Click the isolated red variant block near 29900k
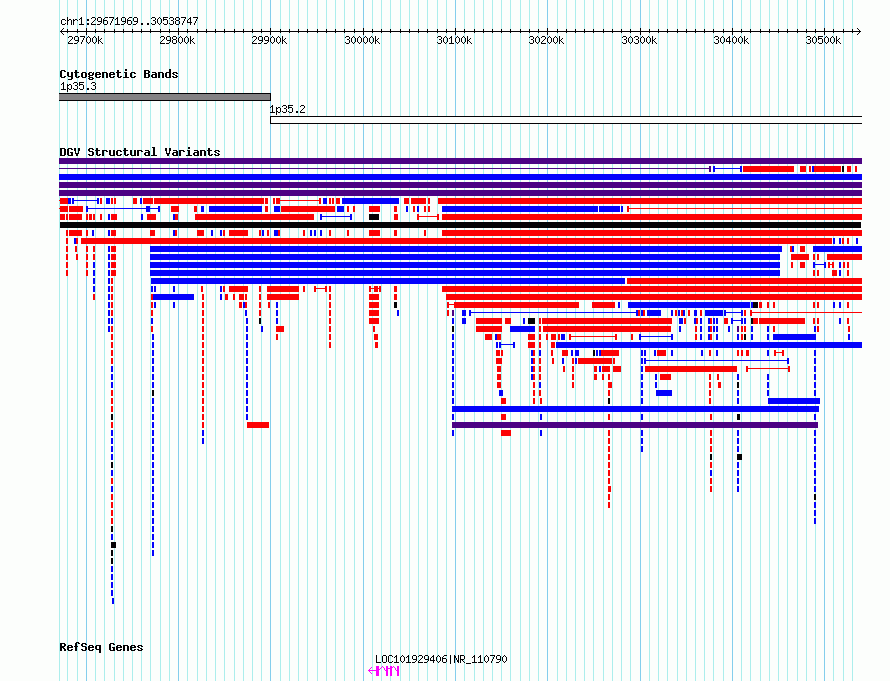This screenshot has height=681, width=890. point(258,425)
